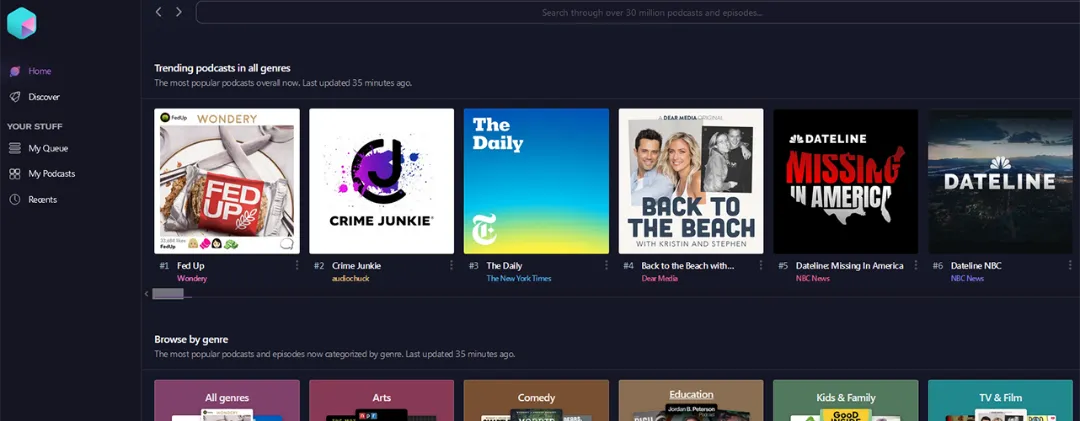Open more options for Crime Junkie
This screenshot has height=421, width=1080.
tap(452, 265)
